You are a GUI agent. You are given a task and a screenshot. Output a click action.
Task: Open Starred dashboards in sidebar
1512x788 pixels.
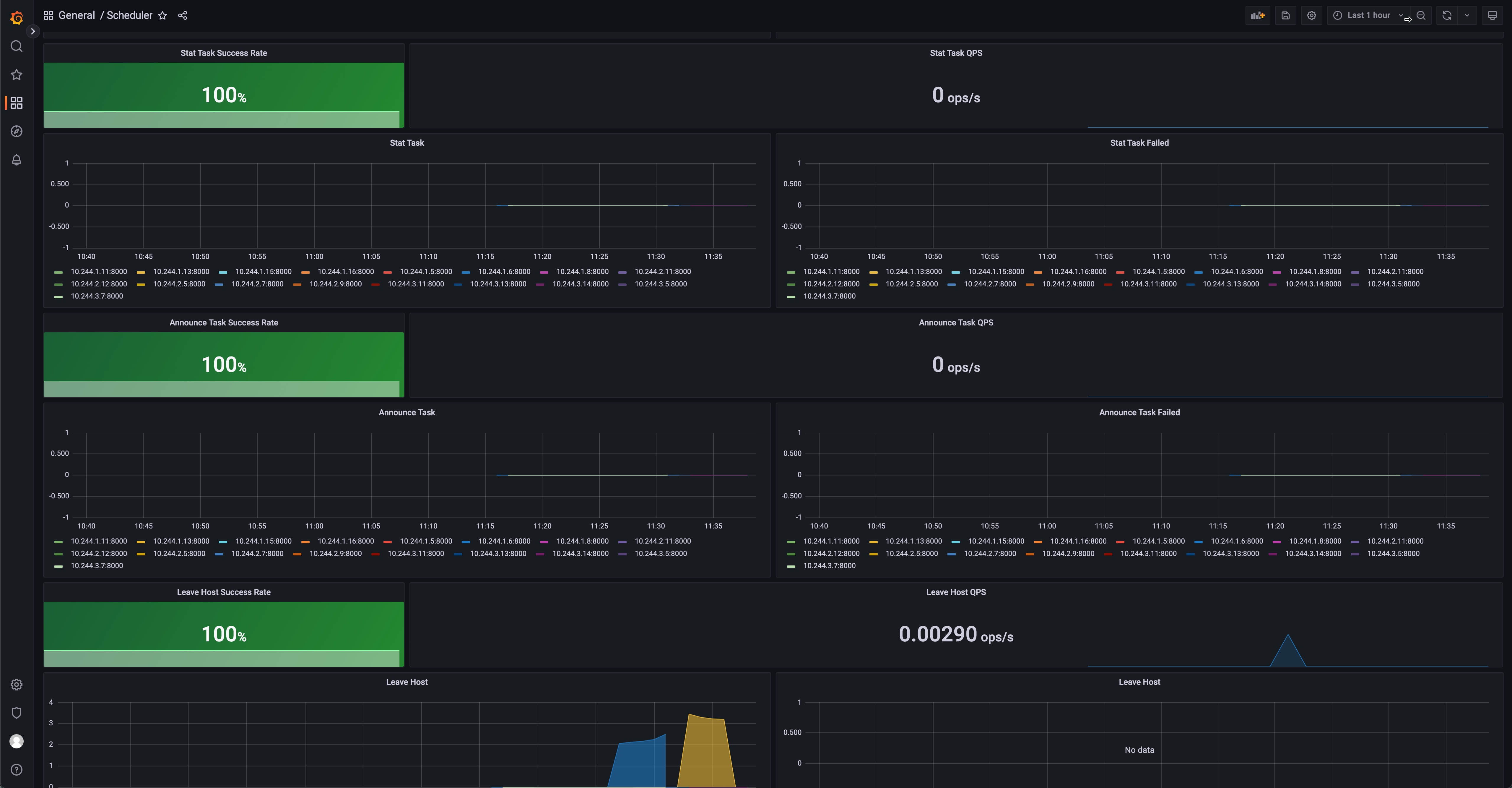(17, 74)
